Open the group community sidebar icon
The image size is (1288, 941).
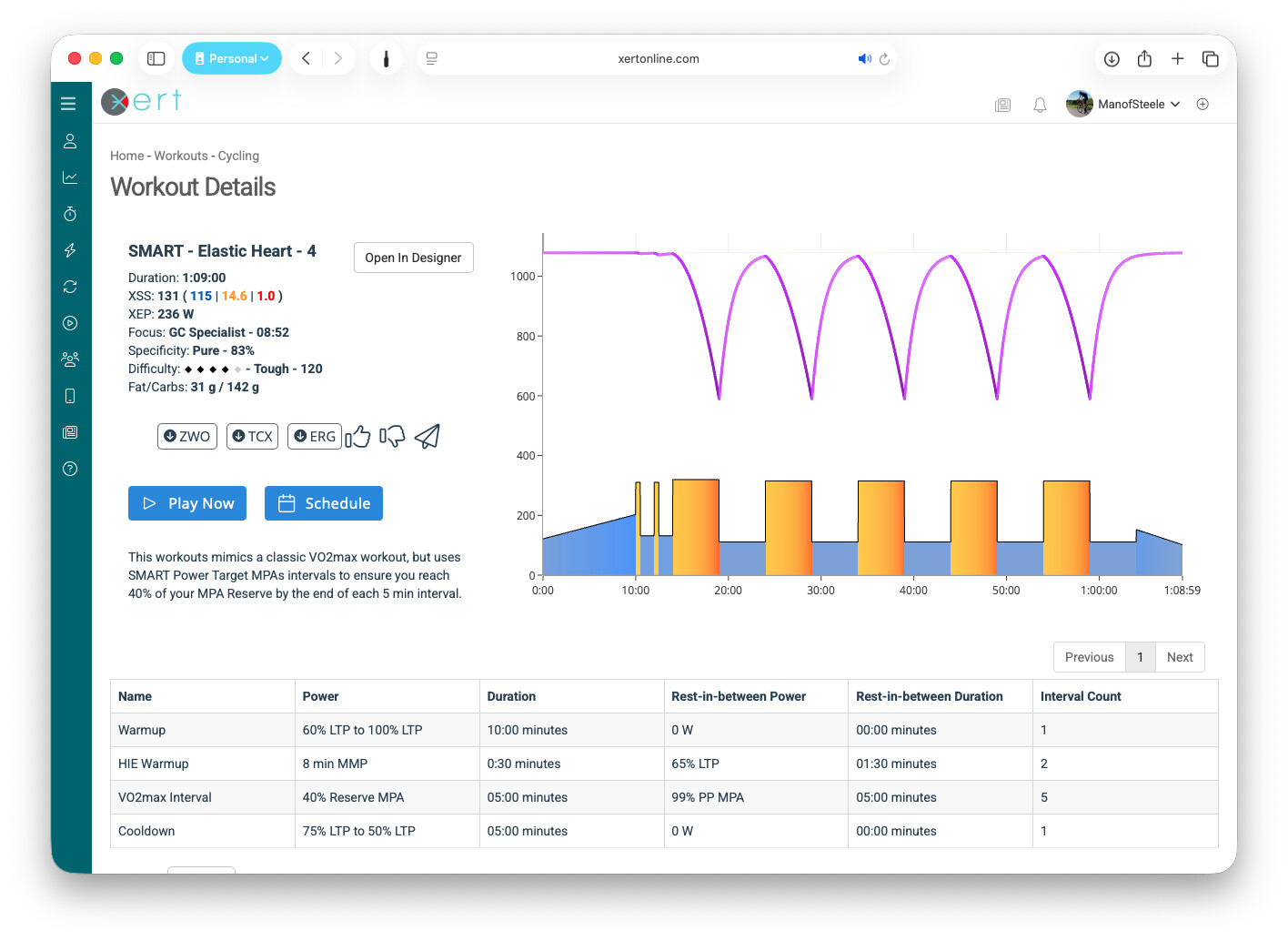click(70, 359)
